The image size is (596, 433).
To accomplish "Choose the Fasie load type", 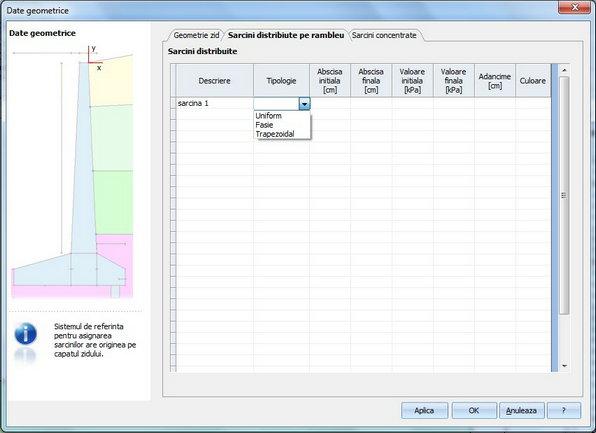I will tap(264, 125).
